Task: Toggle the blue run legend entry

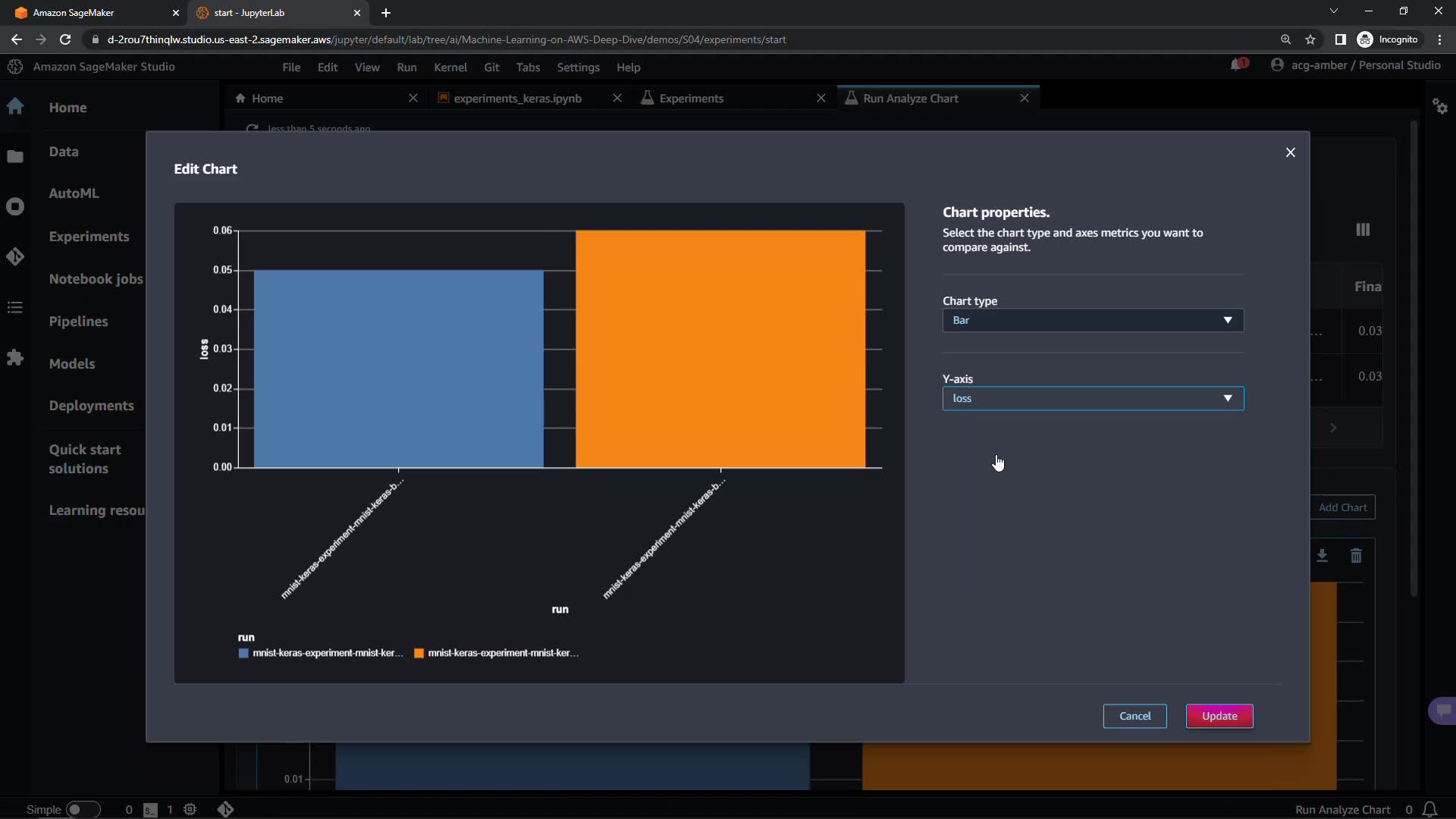Action: point(322,653)
